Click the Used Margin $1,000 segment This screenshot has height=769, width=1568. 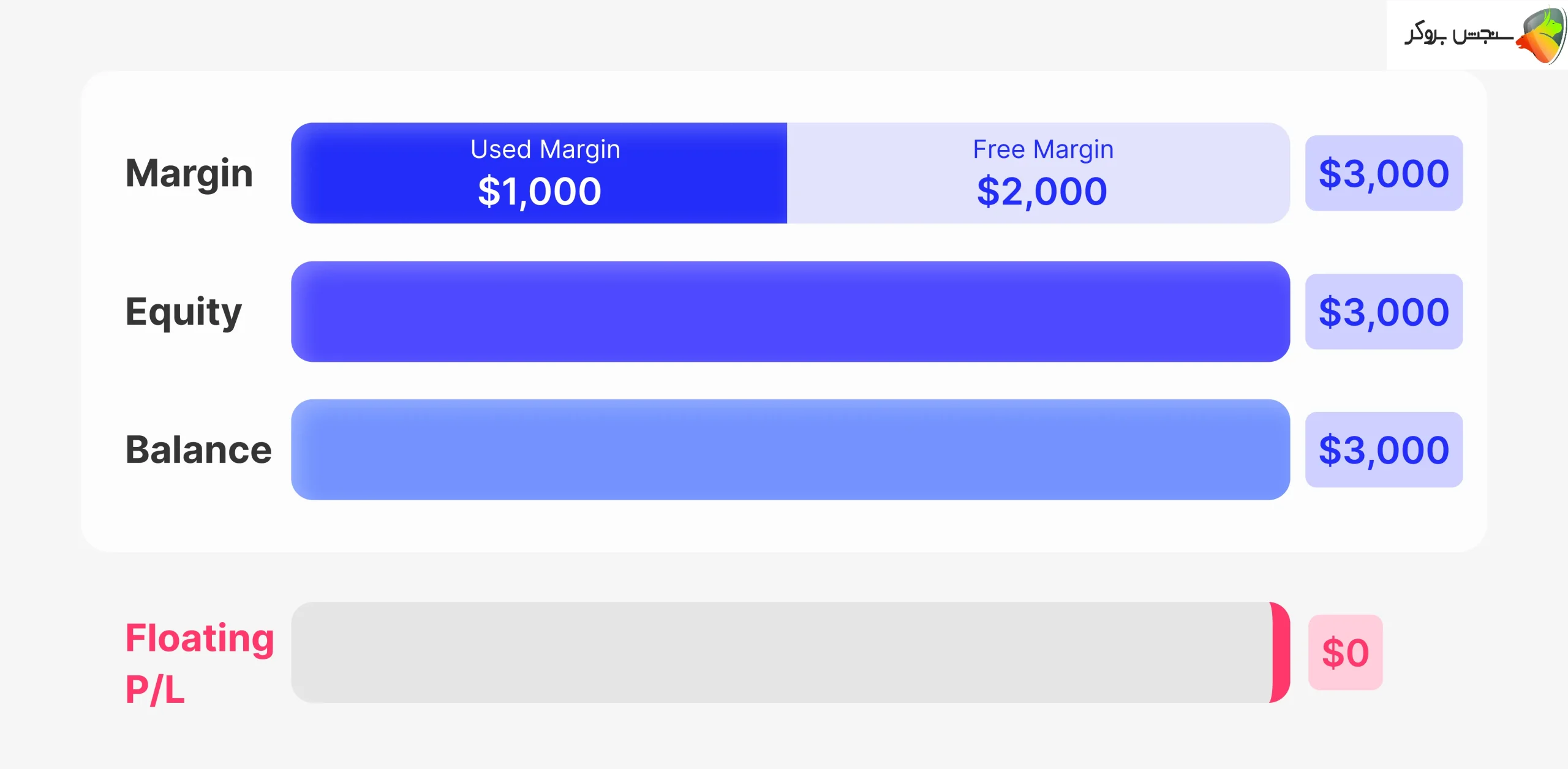tap(539, 173)
